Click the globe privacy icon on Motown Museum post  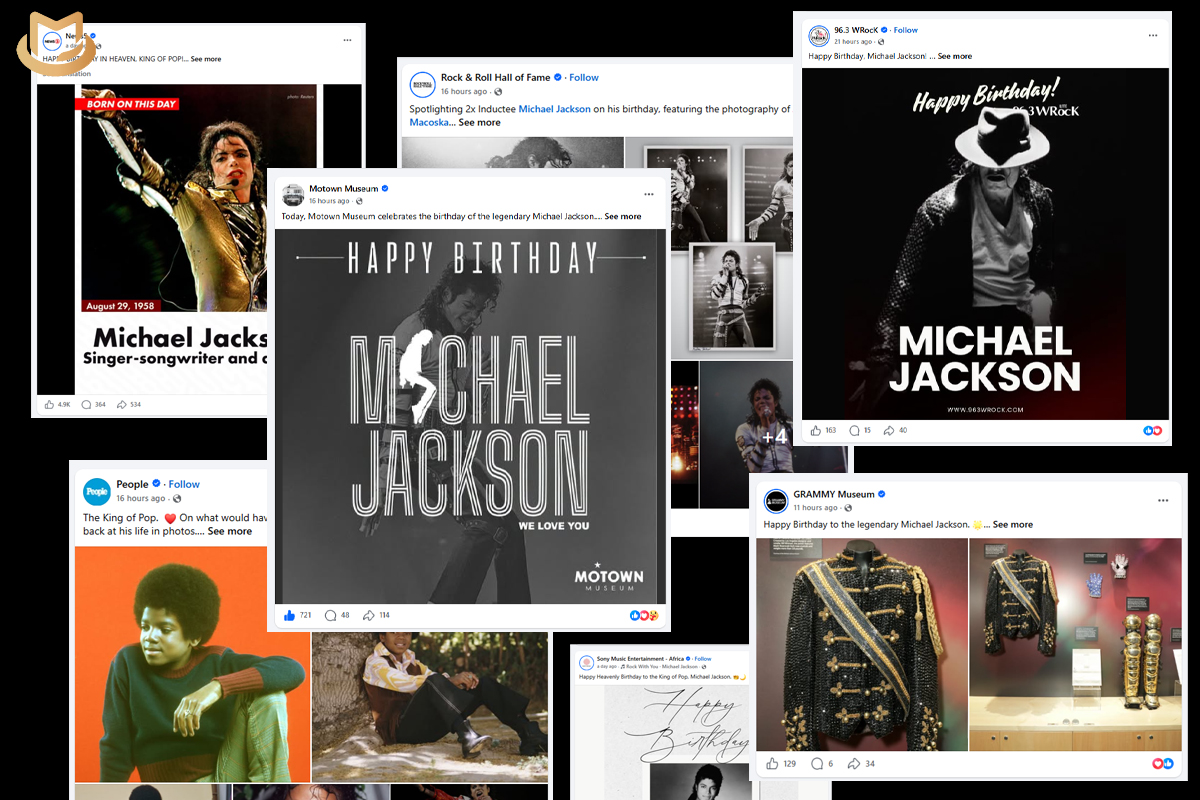coord(359,202)
